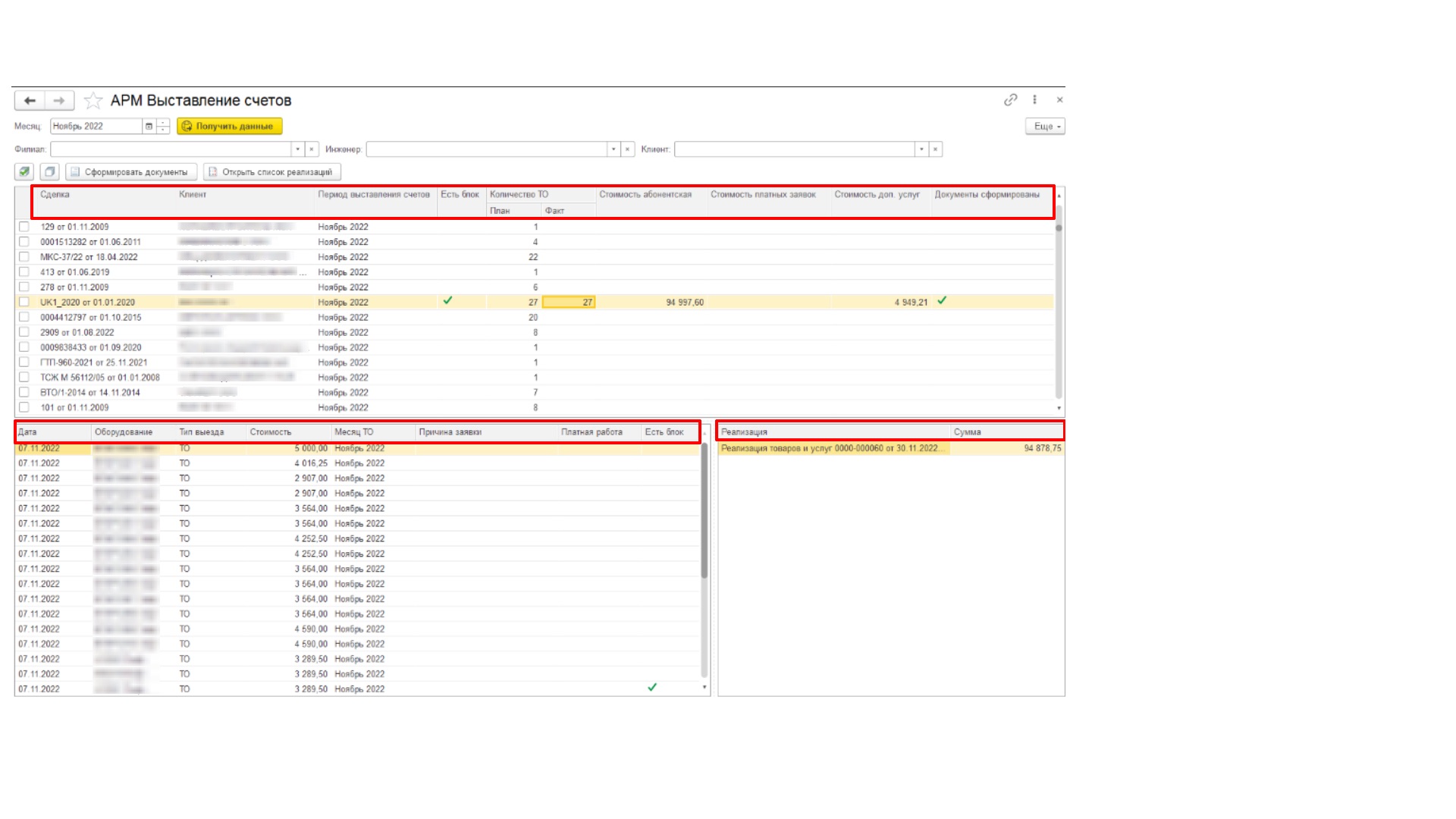Open calendar picker for Месяц field

click(149, 127)
